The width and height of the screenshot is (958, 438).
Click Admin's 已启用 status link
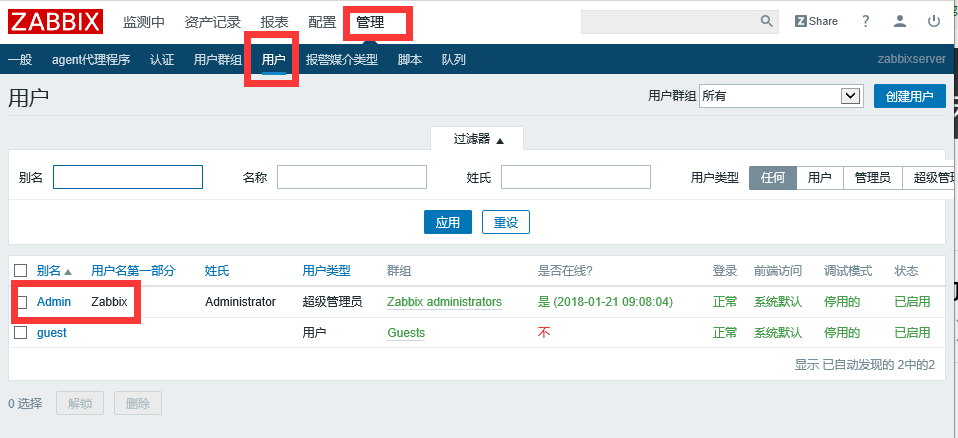click(912, 302)
